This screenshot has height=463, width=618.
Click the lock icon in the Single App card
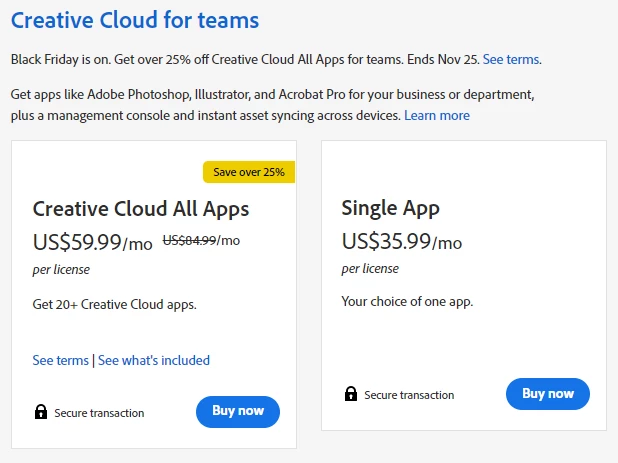[x=351, y=394]
